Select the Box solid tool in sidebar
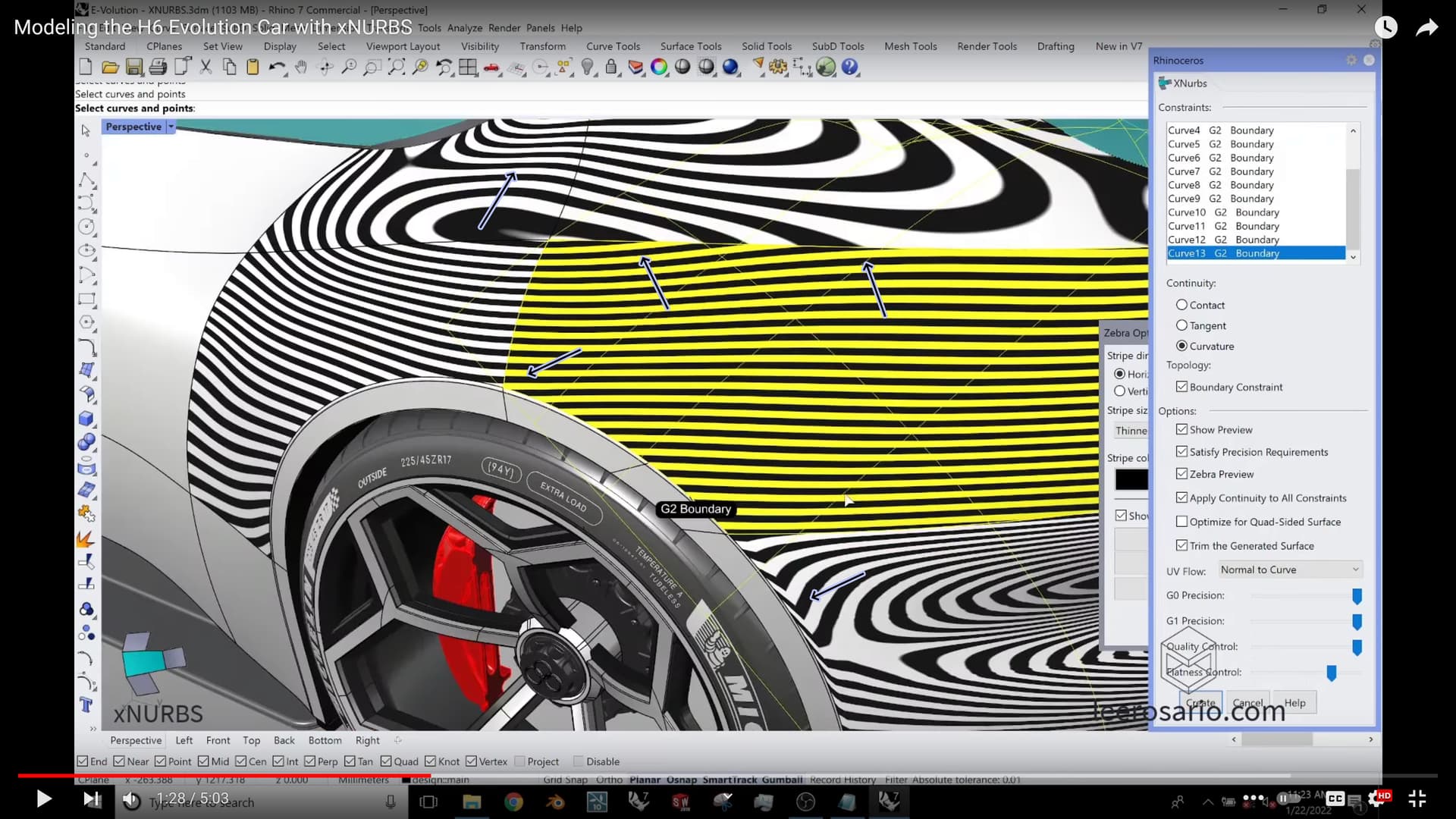The width and height of the screenshot is (1456, 819). pos(86,419)
